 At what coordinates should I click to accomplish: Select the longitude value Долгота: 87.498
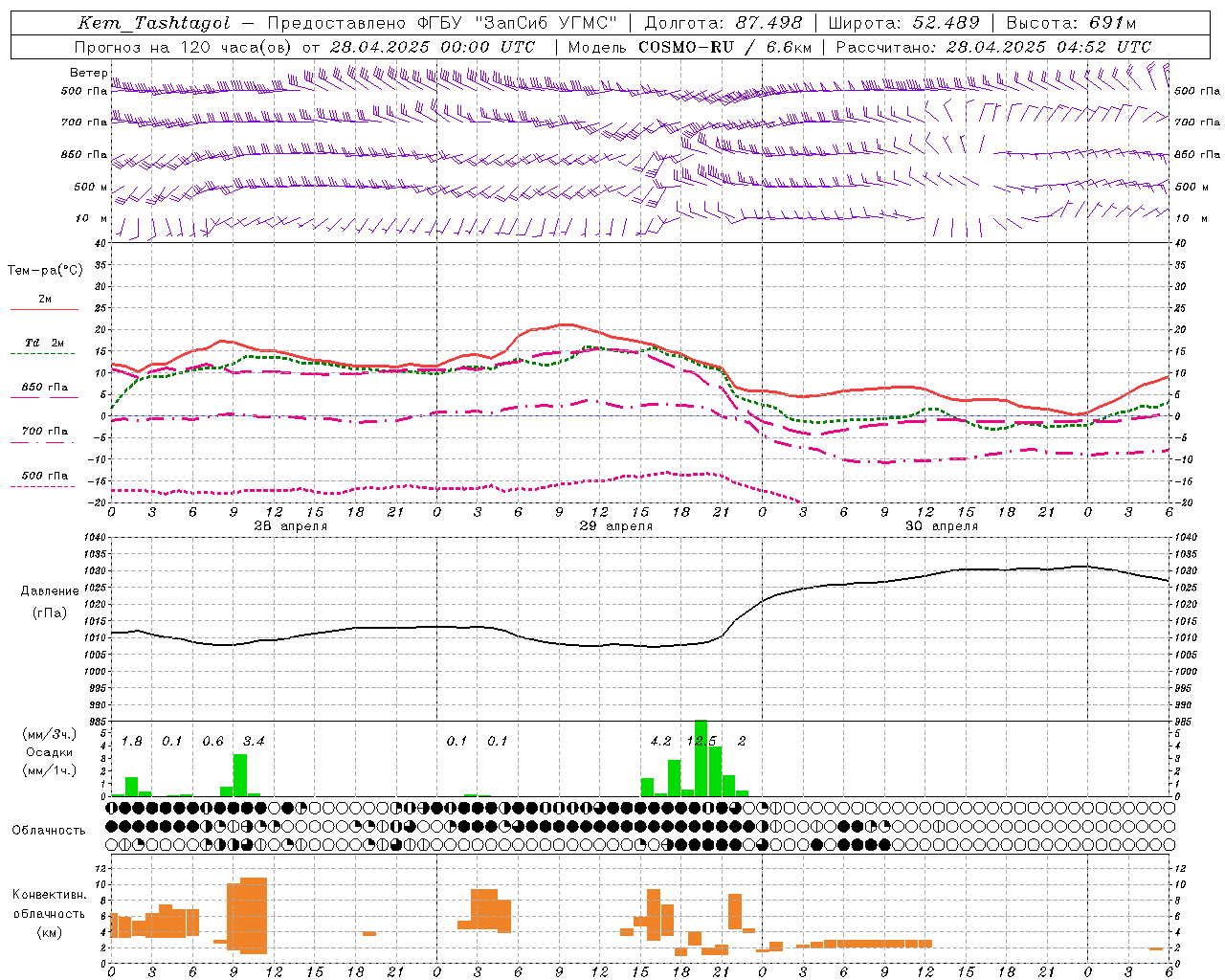pyautogui.click(x=723, y=24)
